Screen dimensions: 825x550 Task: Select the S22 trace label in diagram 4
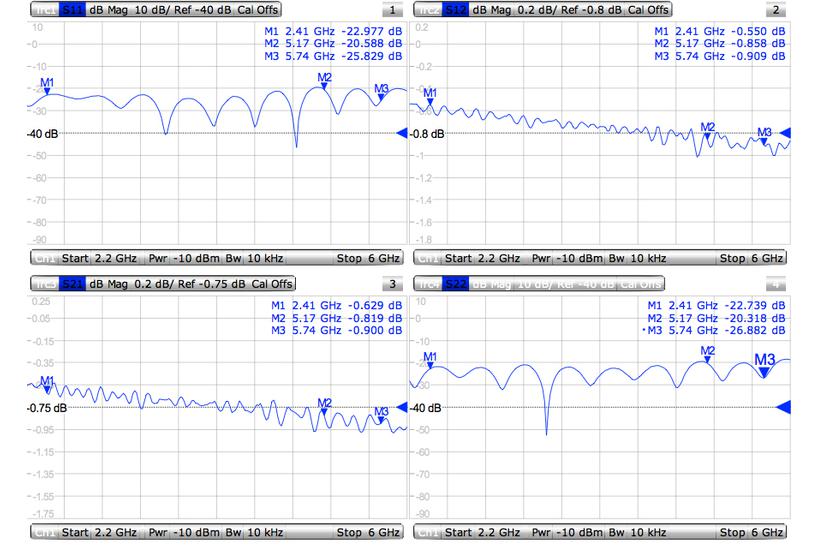(x=455, y=284)
